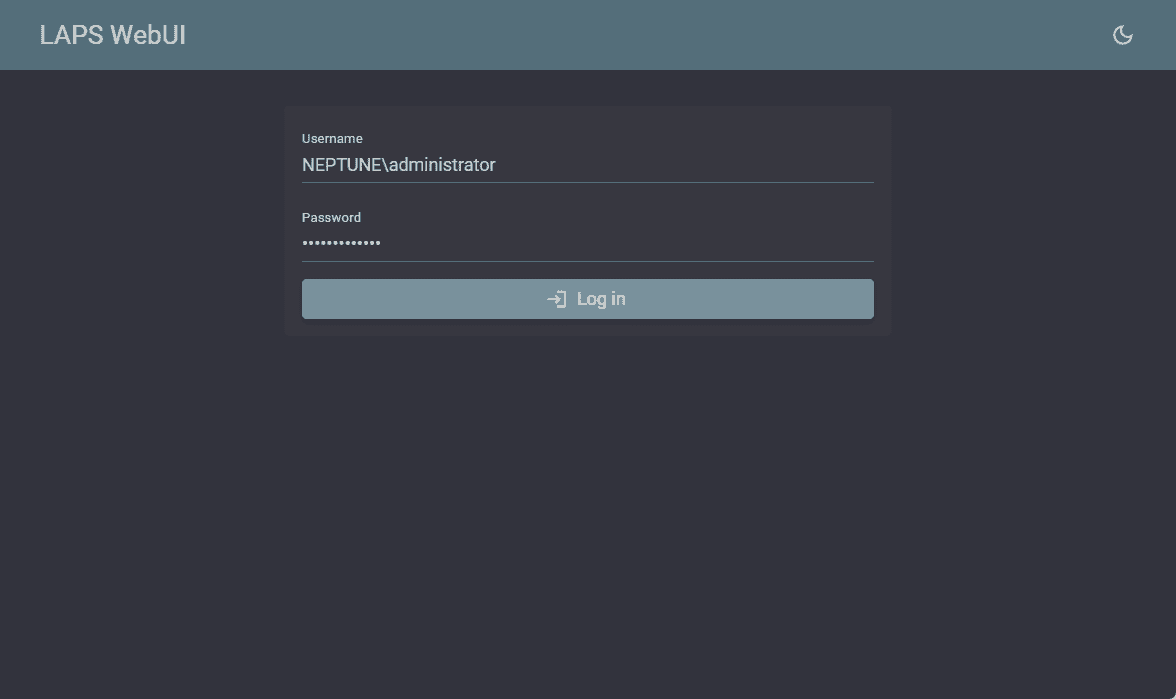Switch the color theme using the navbar icon
Screen dimensions: 1176x699
tap(1122, 34)
